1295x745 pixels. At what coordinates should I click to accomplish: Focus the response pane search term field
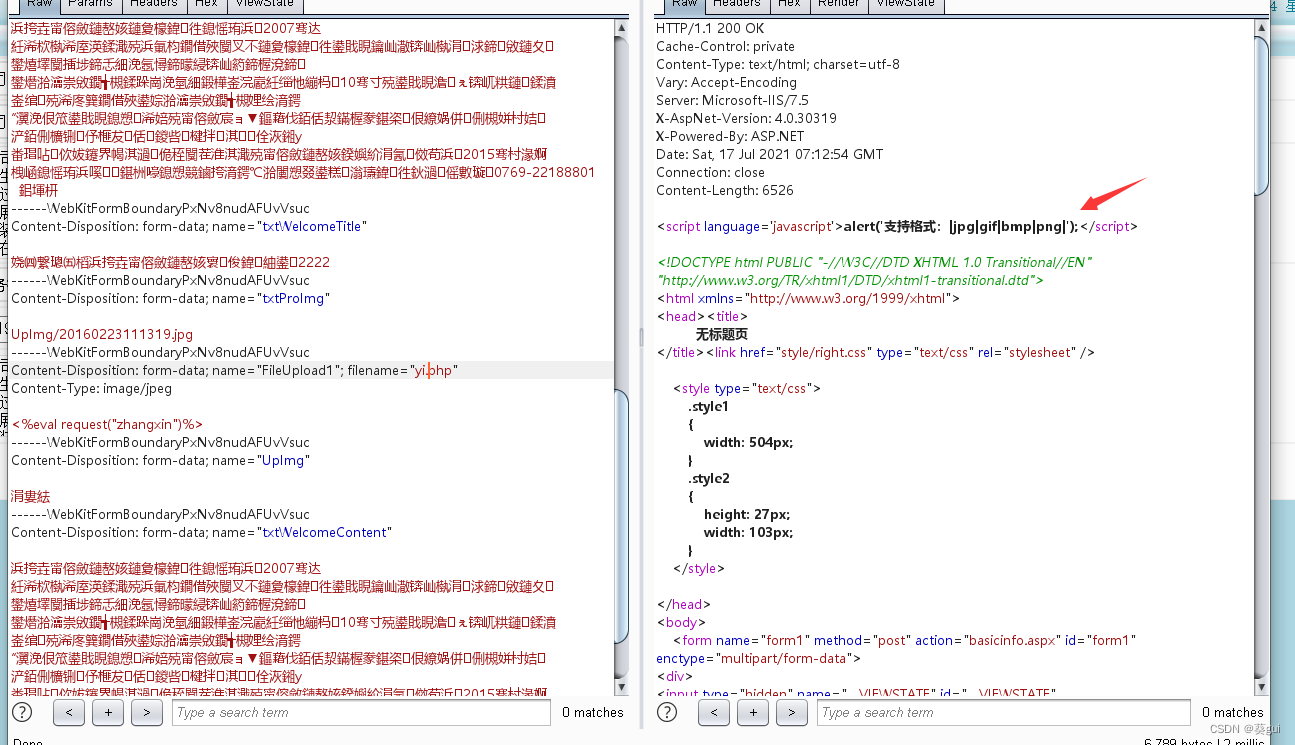[1006, 712]
